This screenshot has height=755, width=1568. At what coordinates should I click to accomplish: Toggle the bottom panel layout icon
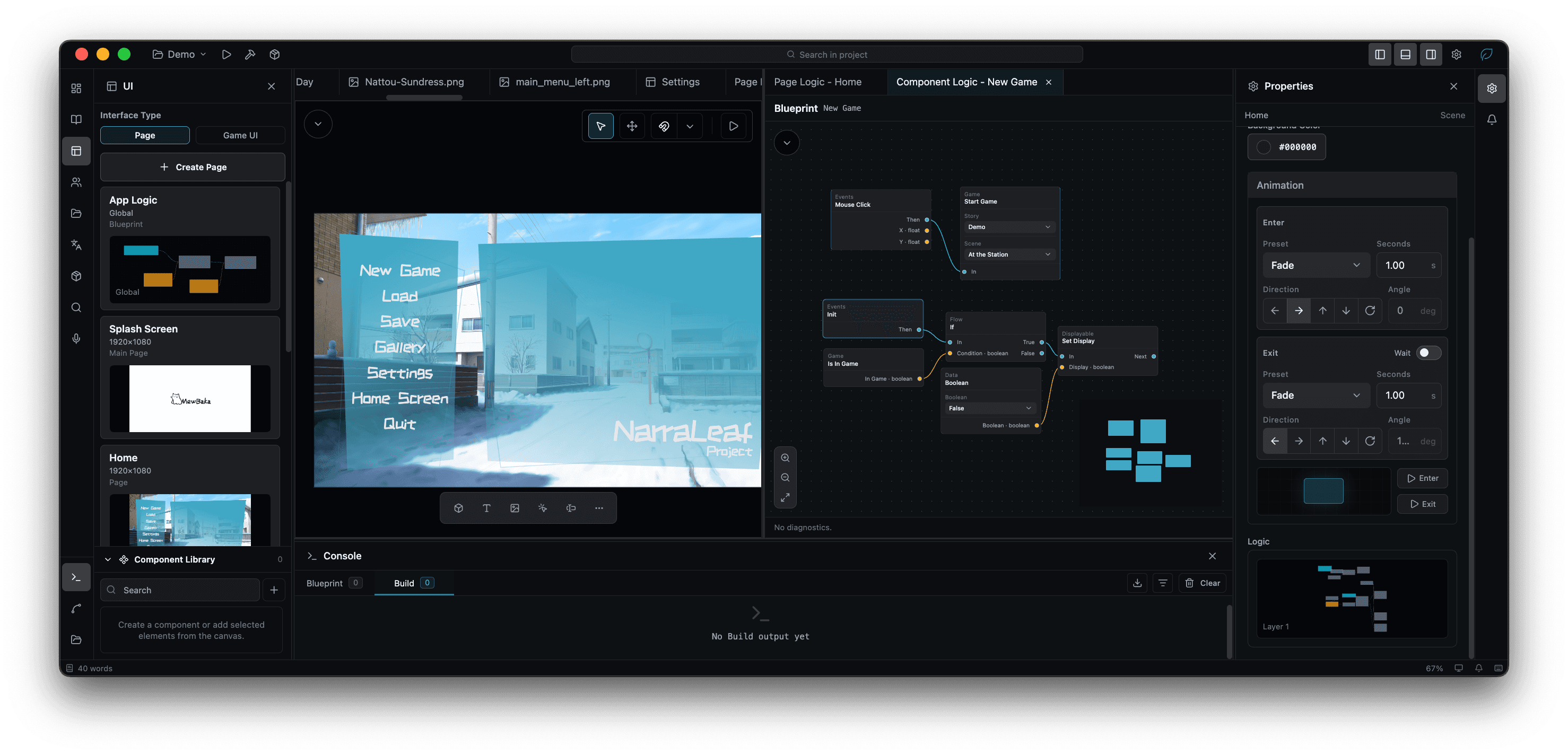coord(1406,54)
